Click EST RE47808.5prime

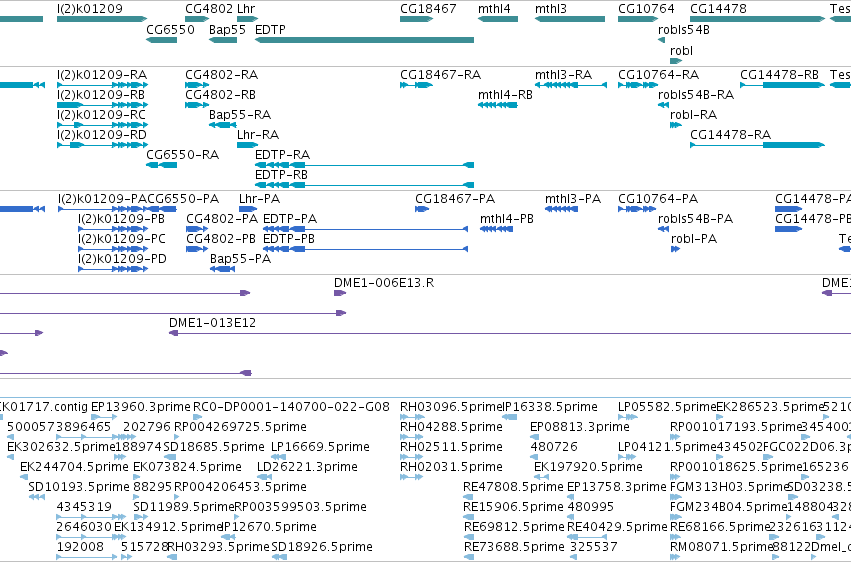513,487
